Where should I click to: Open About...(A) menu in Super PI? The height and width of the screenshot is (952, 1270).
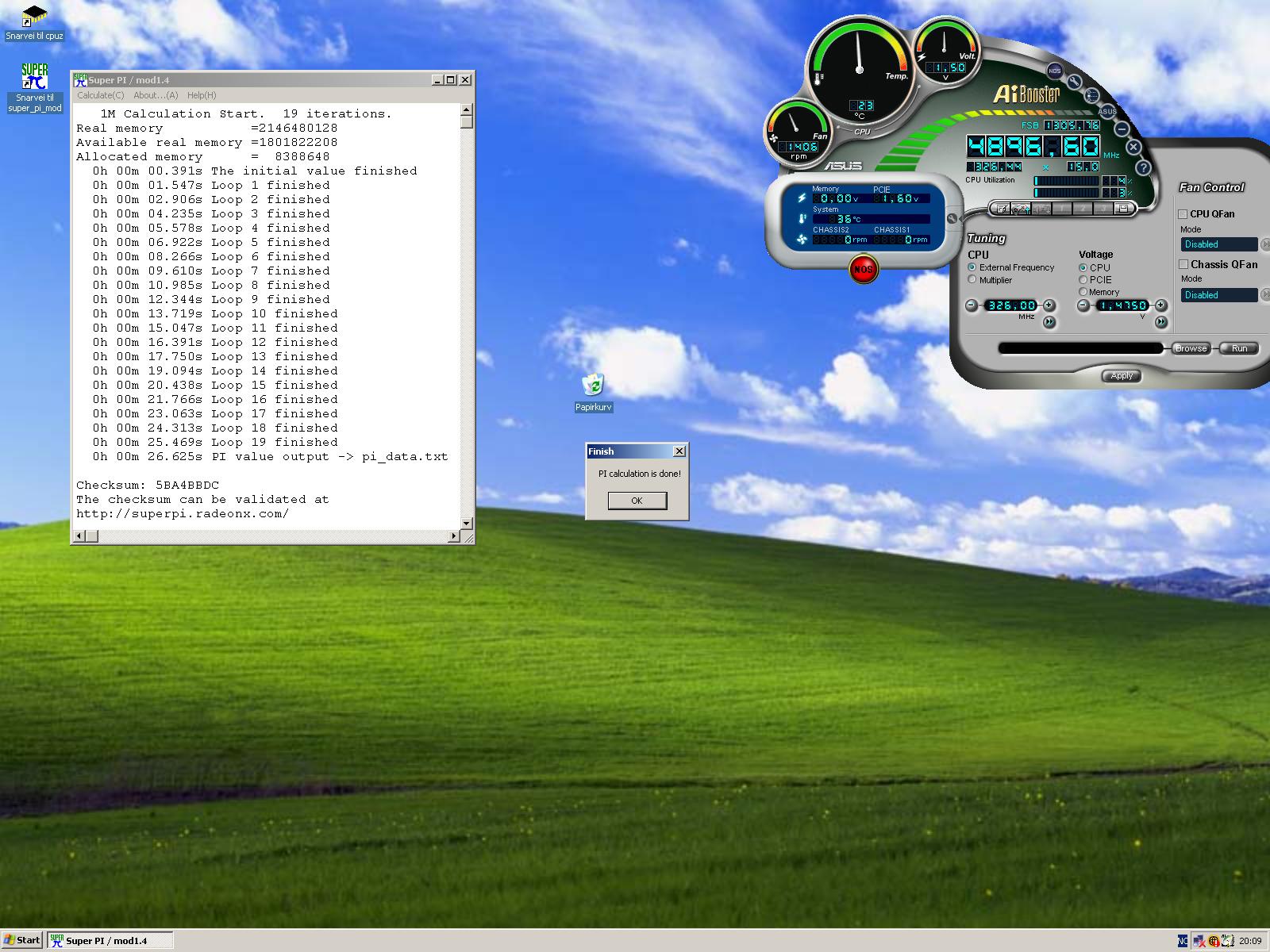click(x=156, y=95)
